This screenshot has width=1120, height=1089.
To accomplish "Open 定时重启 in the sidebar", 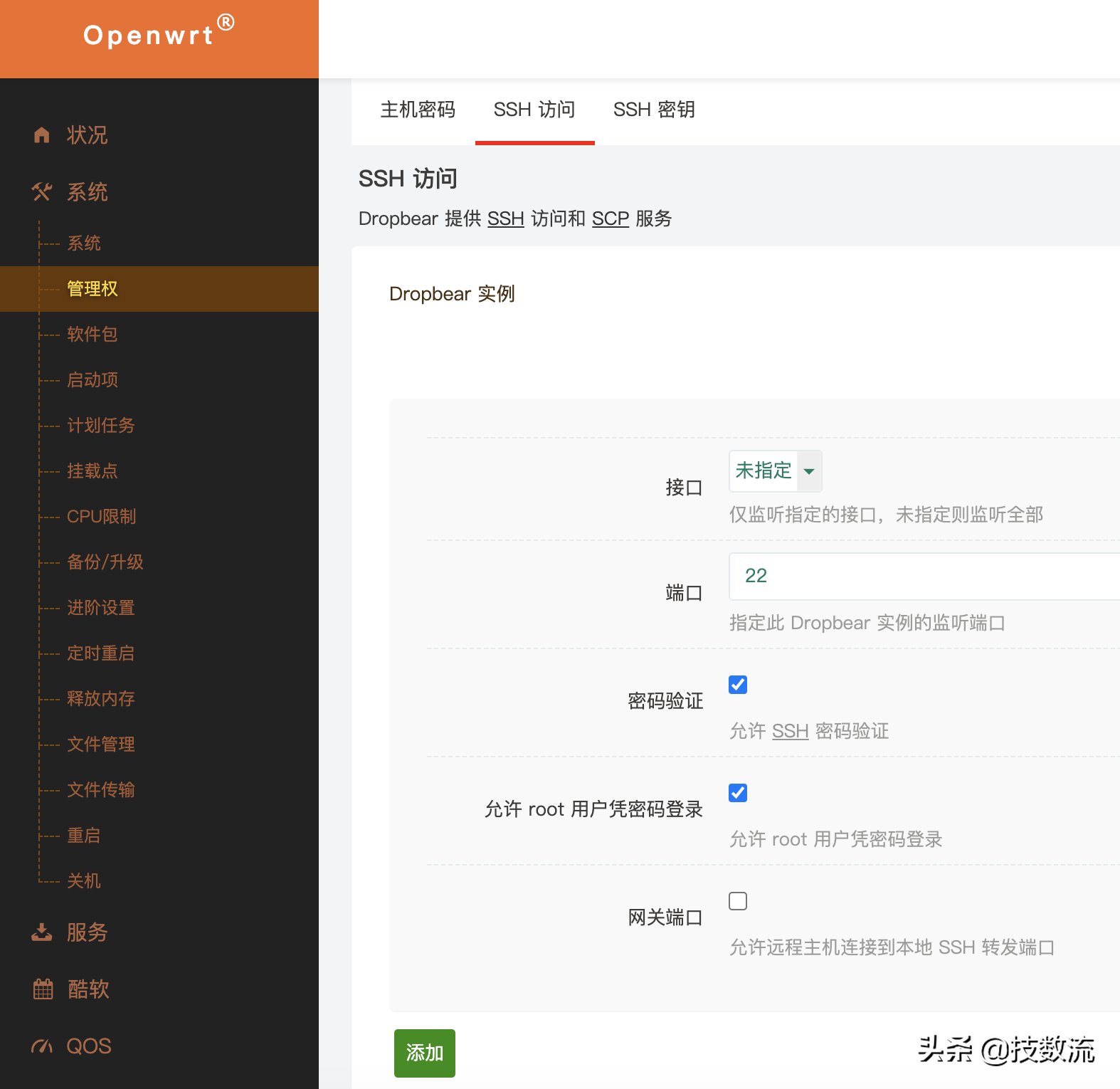I will (100, 653).
